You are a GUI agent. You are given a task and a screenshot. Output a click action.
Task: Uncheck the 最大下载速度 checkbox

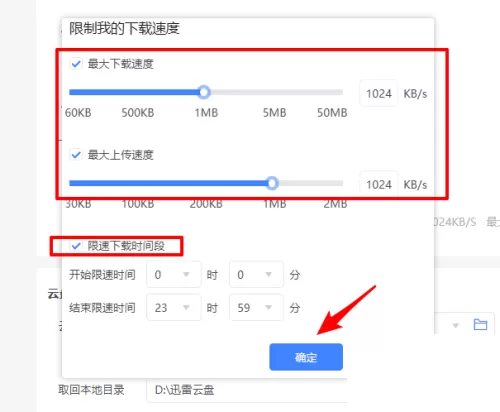point(76,64)
